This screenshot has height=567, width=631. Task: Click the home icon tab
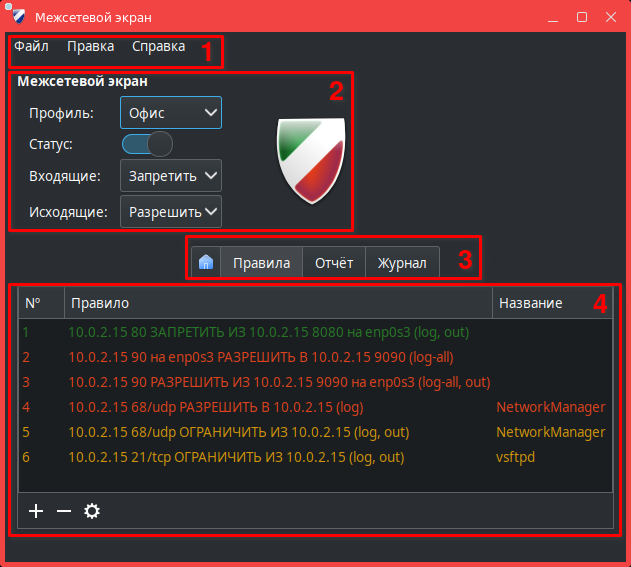[205, 263]
